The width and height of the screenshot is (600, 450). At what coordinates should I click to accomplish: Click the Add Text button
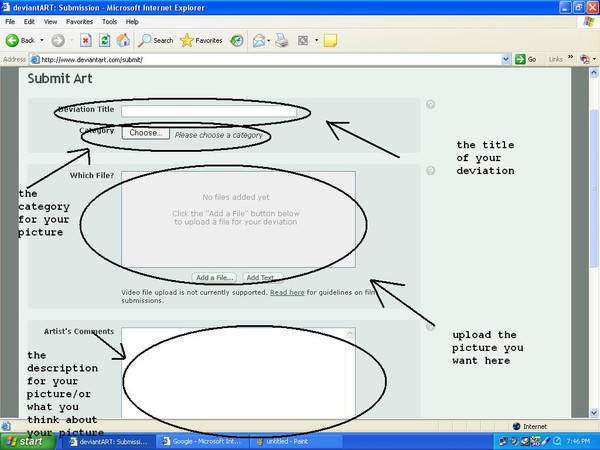[263, 278]
